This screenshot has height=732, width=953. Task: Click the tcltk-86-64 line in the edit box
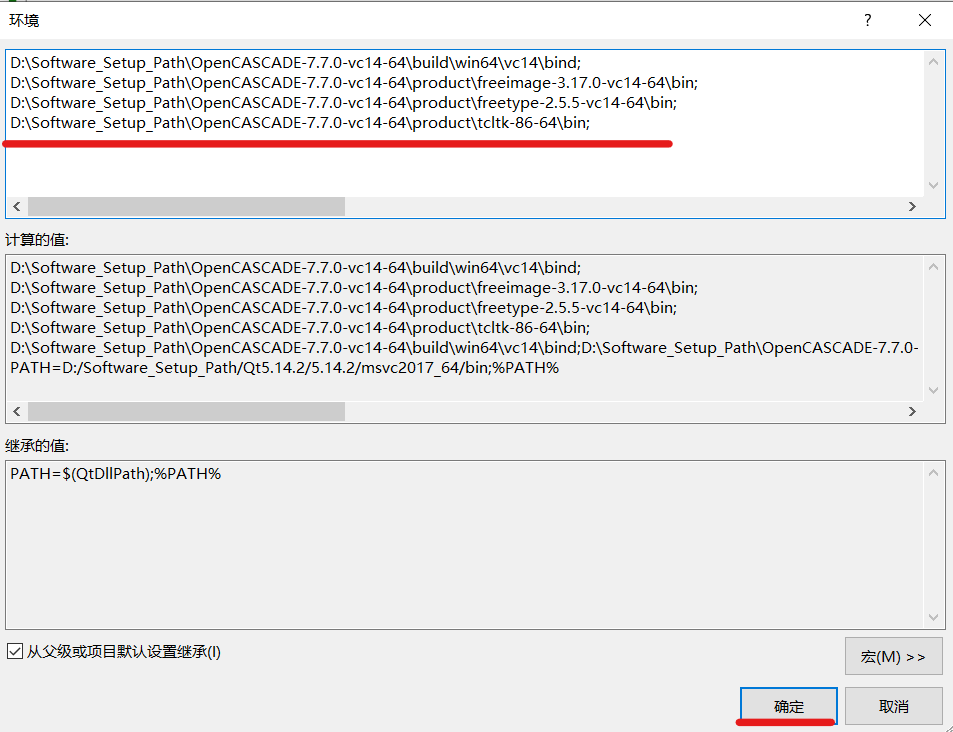(x=300, y=123)
